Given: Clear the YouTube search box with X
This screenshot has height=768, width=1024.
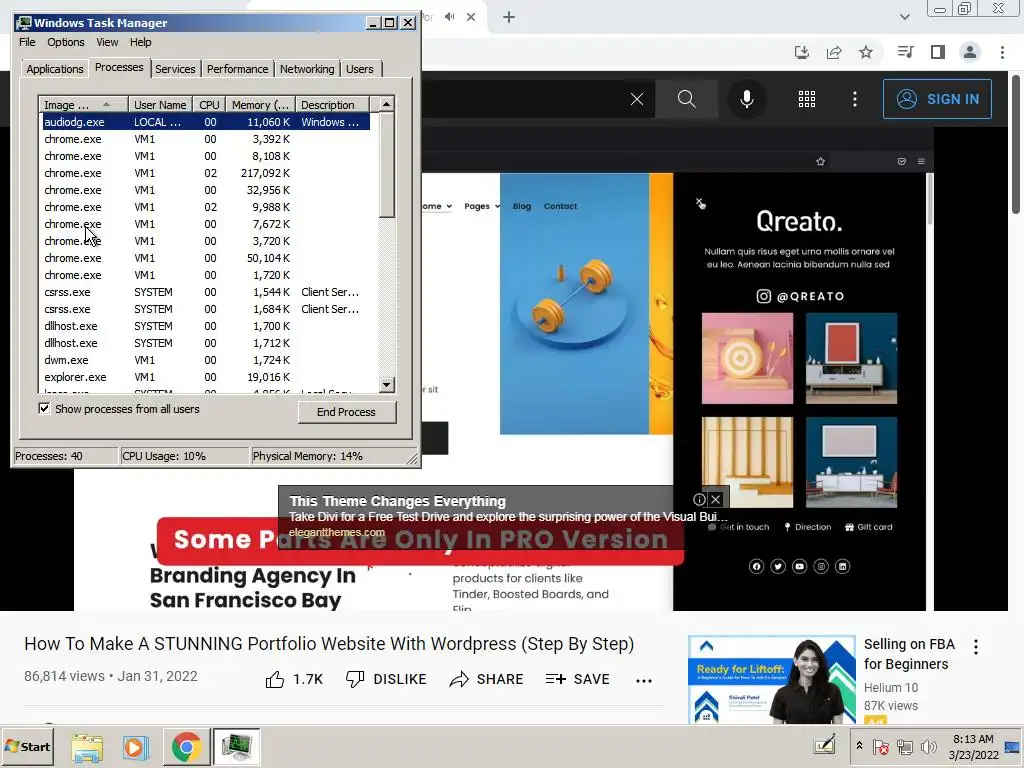Looking at the screenshot, I should (637, 99).
